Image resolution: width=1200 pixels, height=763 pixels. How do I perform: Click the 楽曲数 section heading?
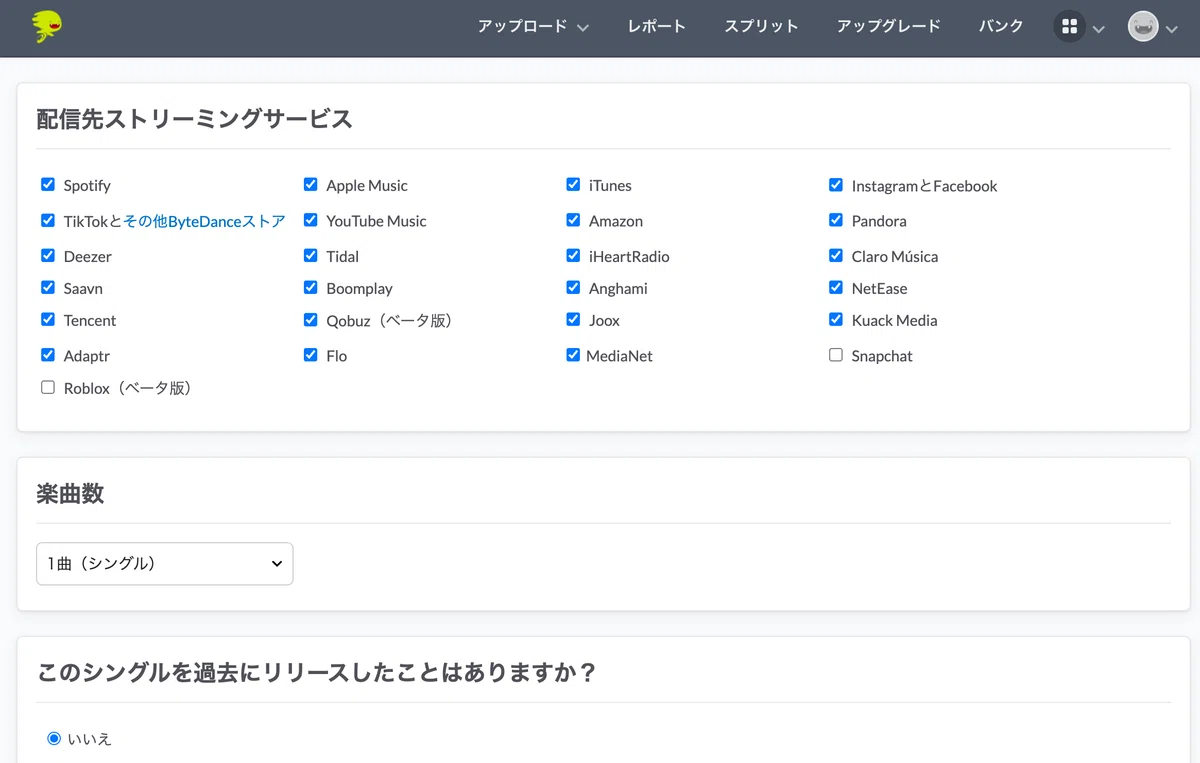tap(70, 494)
